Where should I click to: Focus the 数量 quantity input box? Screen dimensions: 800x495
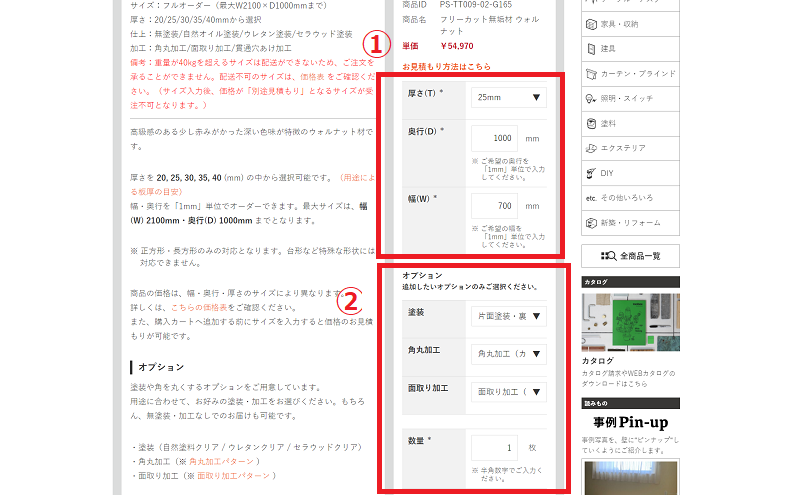coord(494,448)
